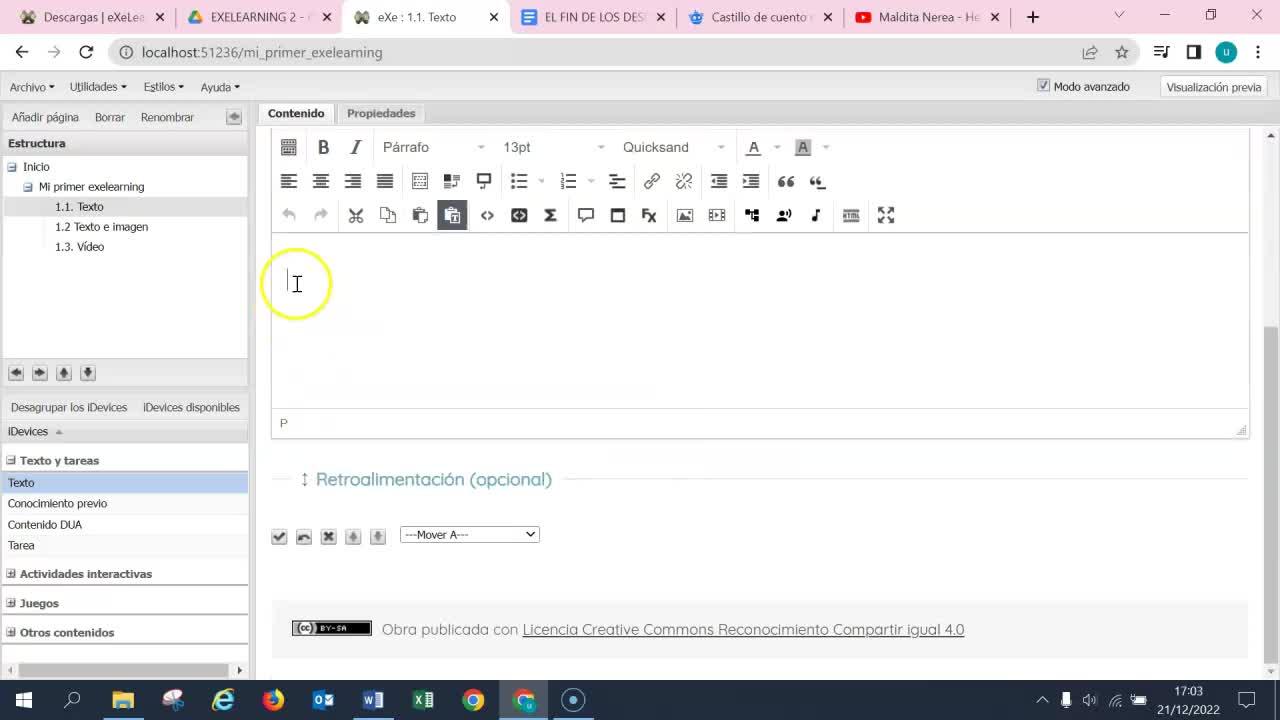Open the Firefox browser from the taskbar
Image resolution: width=1280 pixels, height=720 pixels.
click(x=273, y=700)
